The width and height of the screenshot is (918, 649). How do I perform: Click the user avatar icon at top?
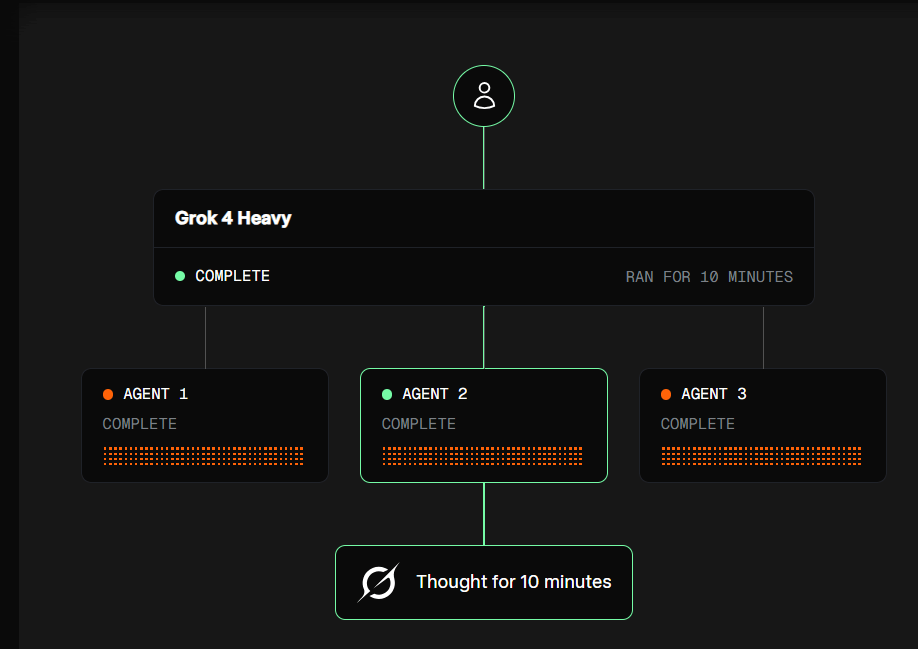pyautogui.click(x=484, y=96)
